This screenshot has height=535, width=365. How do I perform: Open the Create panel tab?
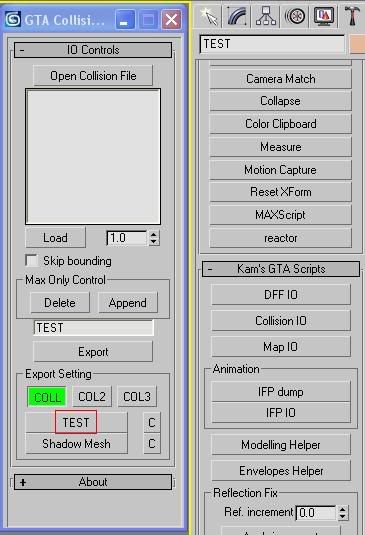[209, 16]
